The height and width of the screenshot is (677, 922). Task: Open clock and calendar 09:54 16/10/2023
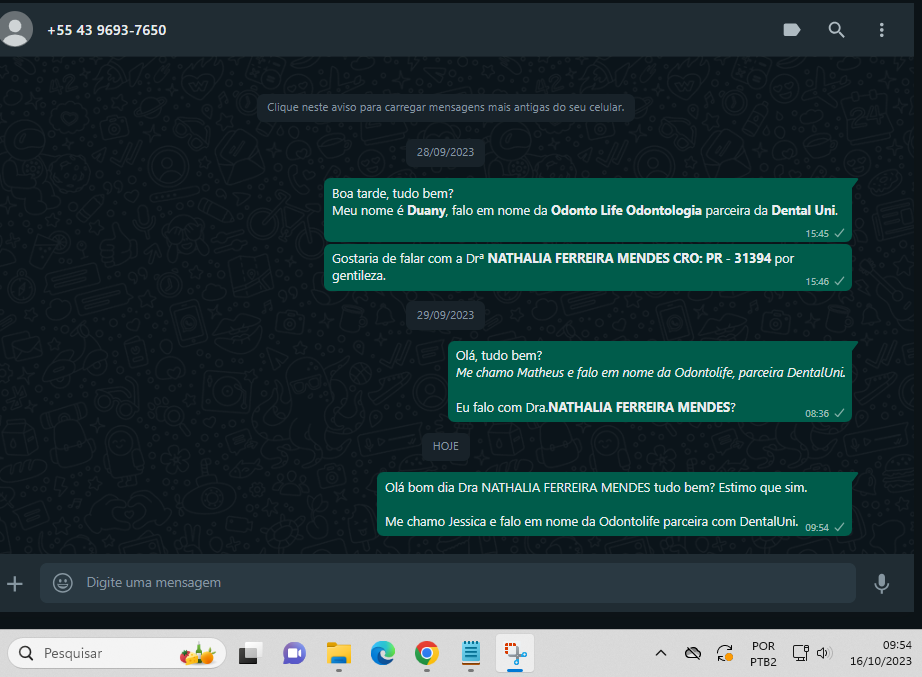880,653
